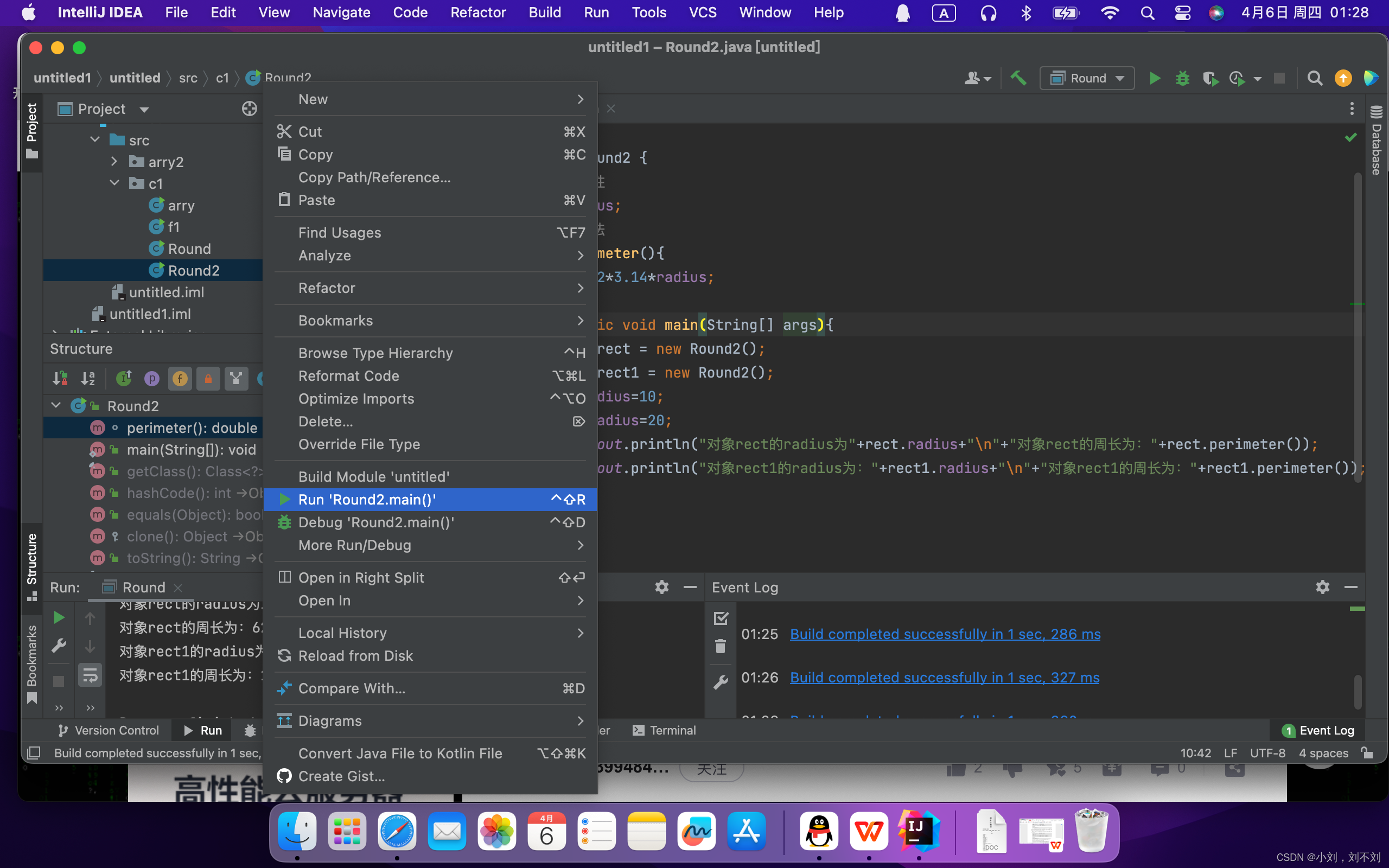Viewport: 1389px width, 868px height.
Task: Click rerun arrow in Run panel
Action: tap(59, 618)
